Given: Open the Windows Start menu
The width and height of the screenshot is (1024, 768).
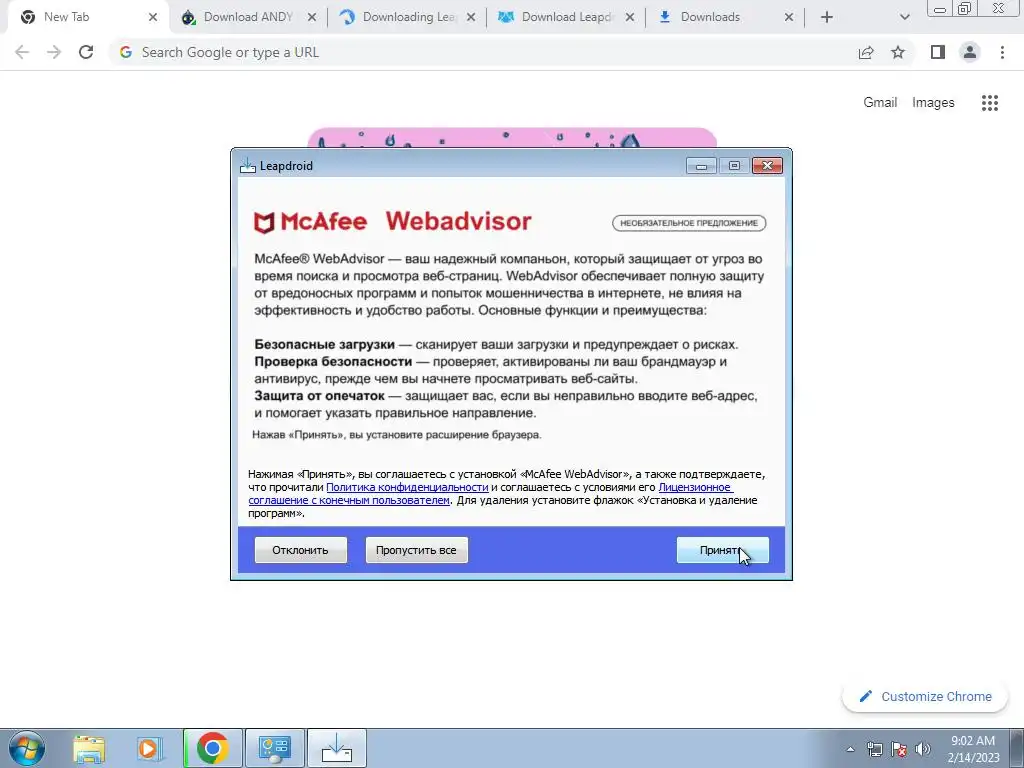Looking at the screenshot, I should [27, 748].
